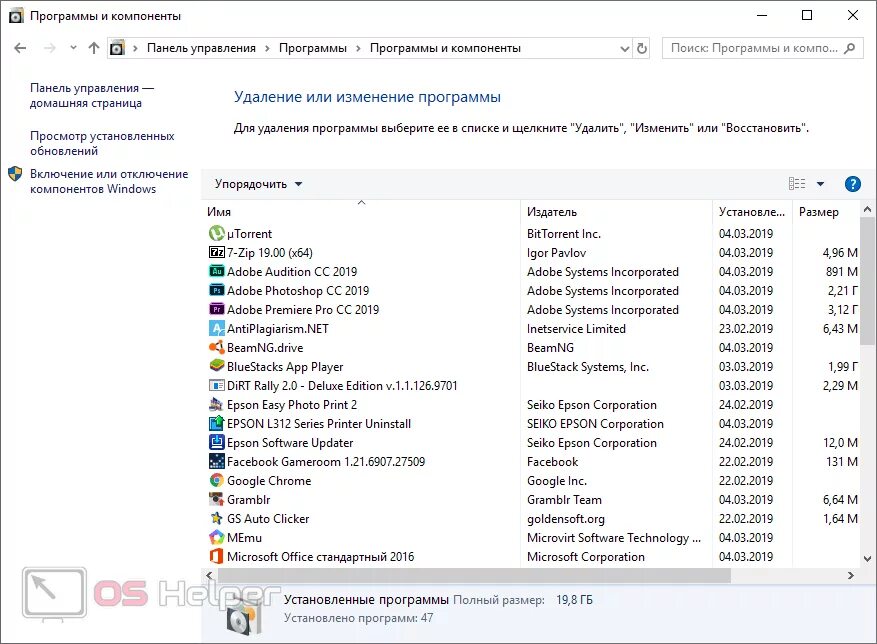This screenshot has width=877, height=644.
Task: Open Включение или отключение компонентов Windows
Action: point(109,181)
